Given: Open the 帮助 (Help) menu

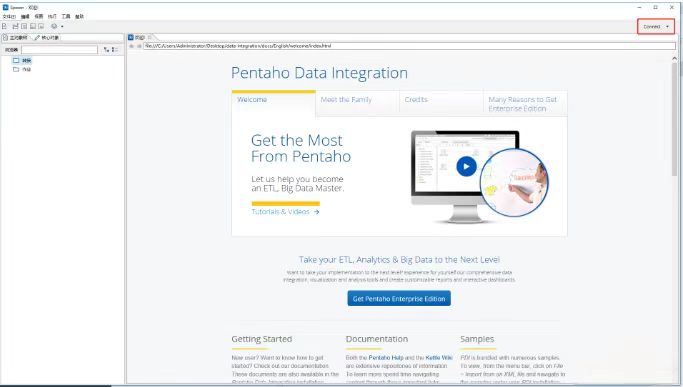Looking at the screenshot, I should [x=79, y=16].
